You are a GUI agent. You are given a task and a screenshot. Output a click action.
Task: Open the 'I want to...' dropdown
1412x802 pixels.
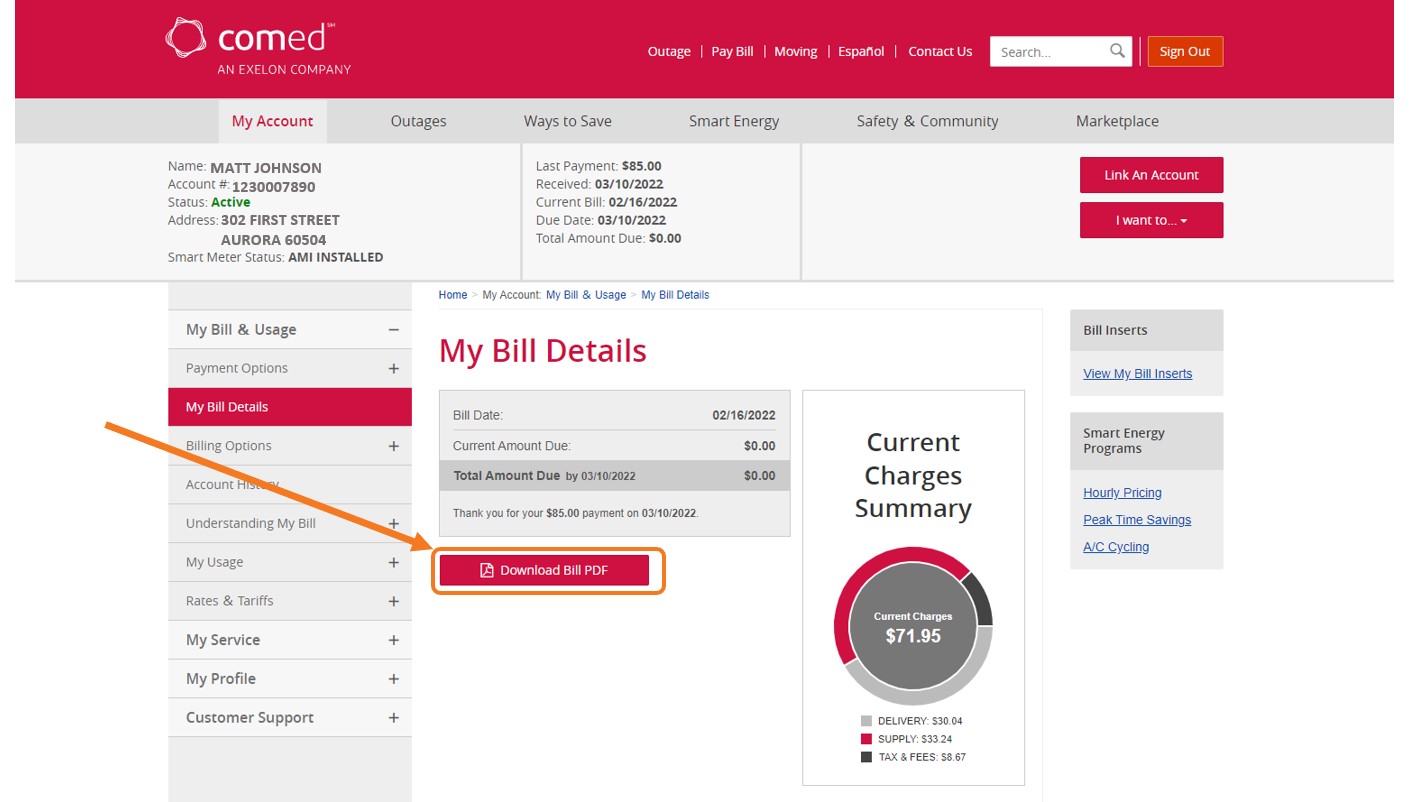point(1151,220)
